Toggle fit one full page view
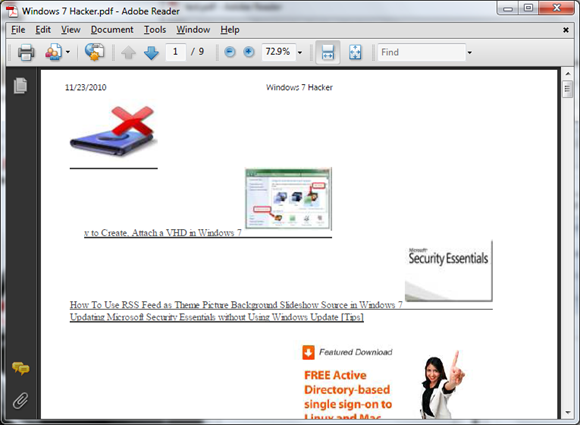The image size is (580, 425). pos(355,52)
